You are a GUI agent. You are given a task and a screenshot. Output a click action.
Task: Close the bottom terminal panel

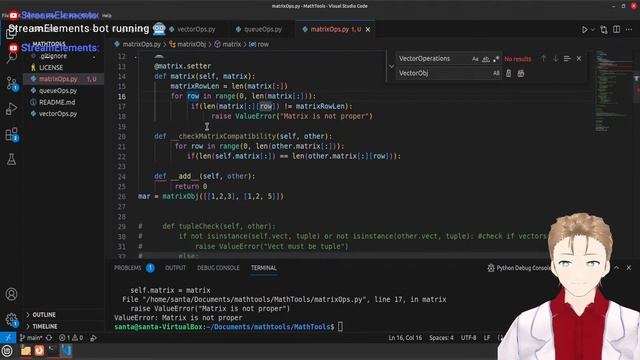tap(629, 268)
